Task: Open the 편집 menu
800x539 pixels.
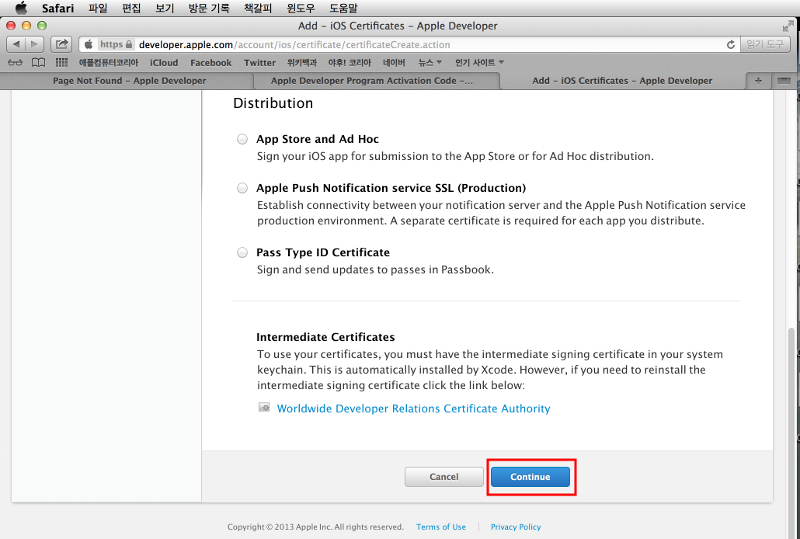Action: [131, 8]
